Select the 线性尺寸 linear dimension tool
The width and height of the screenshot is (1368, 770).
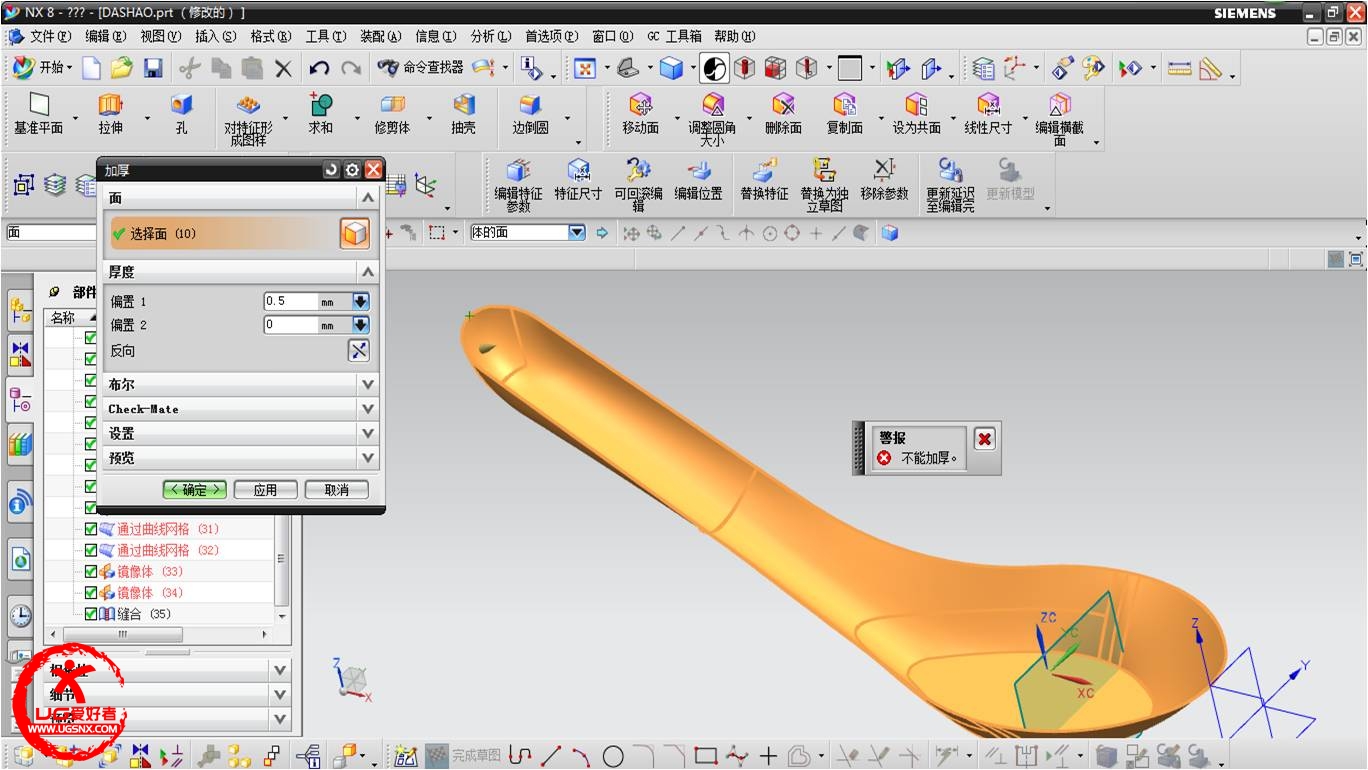[988, 114]
